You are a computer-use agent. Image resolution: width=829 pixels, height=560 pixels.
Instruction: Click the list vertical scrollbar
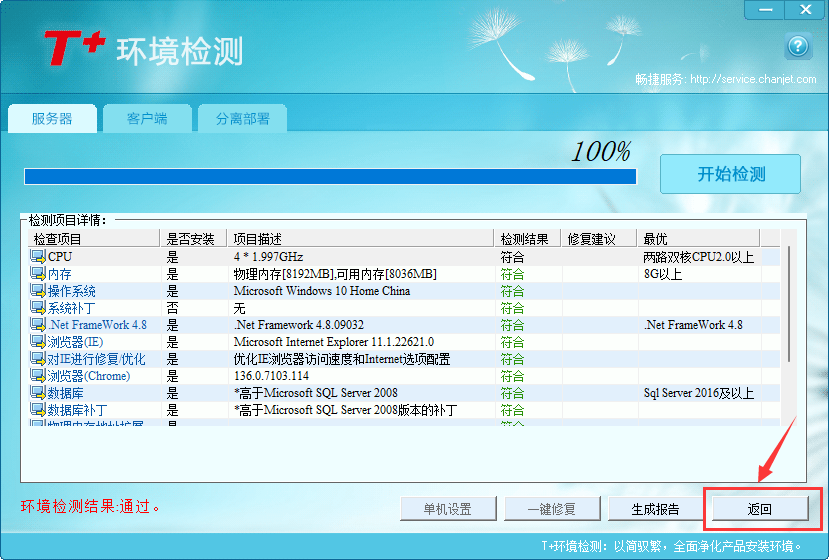[x=788, y=304]
